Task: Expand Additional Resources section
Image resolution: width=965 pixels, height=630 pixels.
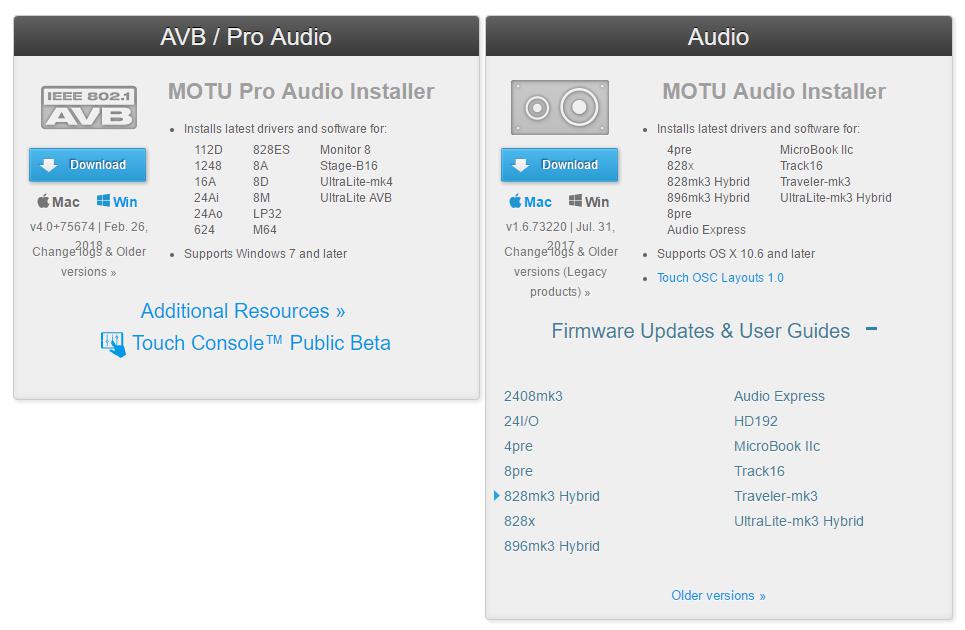Action: tap(243, 311)
